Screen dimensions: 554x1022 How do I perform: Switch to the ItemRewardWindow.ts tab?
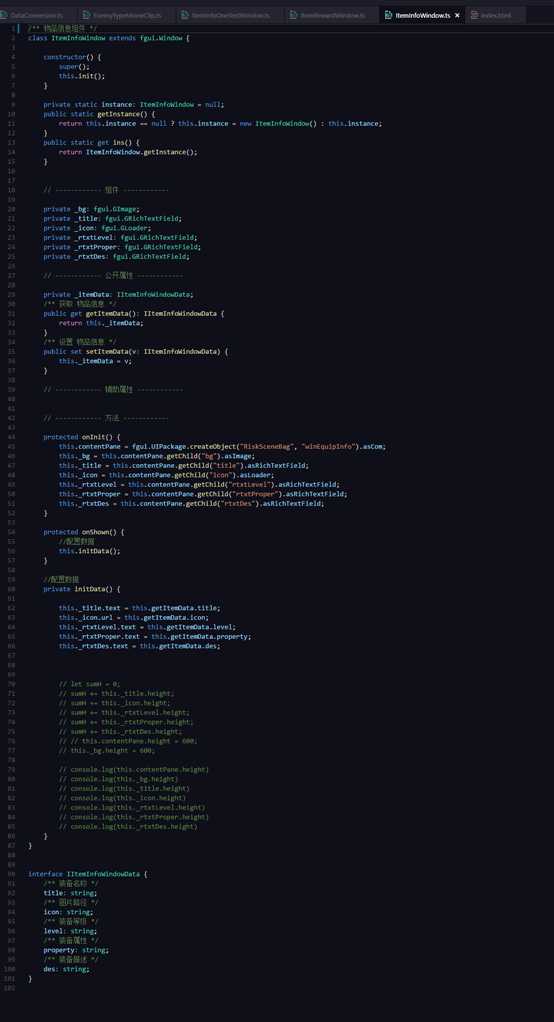click(x=332, y=15)
